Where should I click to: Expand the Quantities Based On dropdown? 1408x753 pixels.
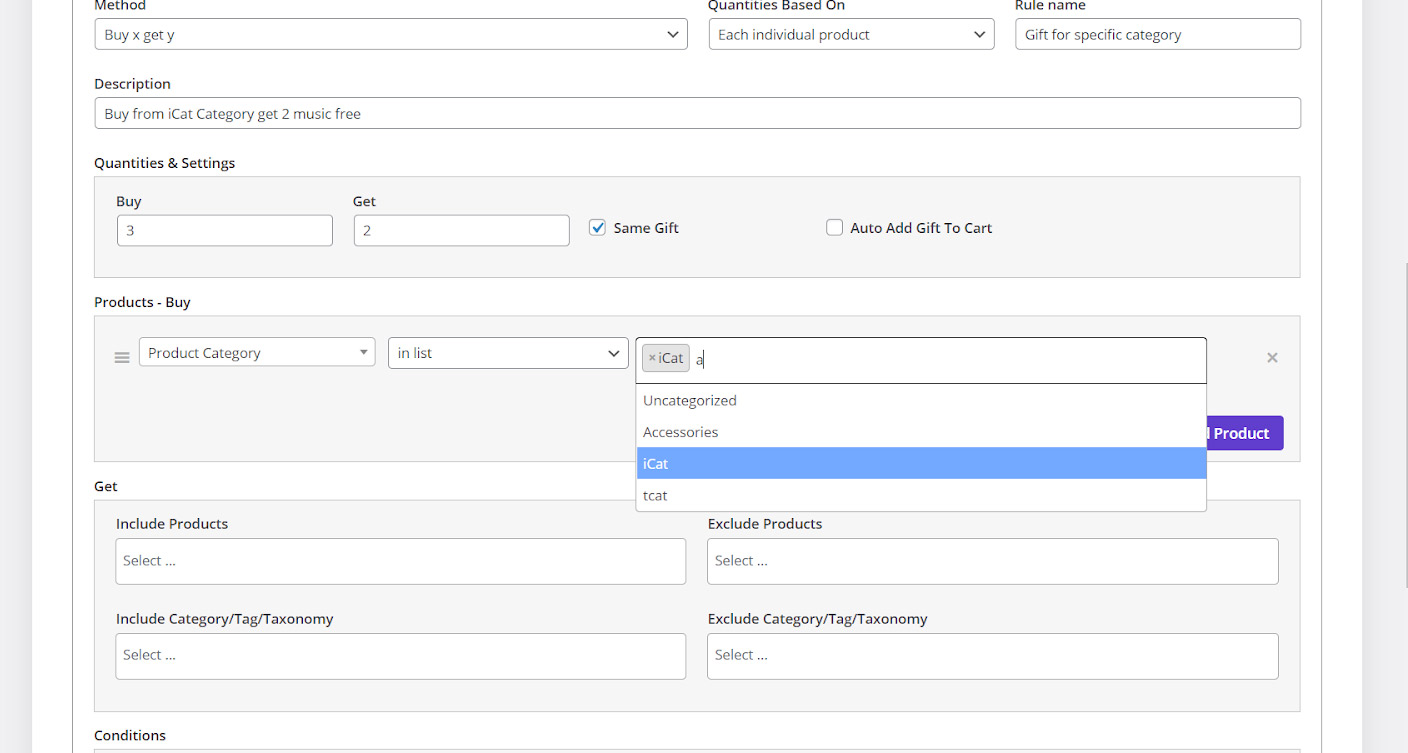pos(851,35)
